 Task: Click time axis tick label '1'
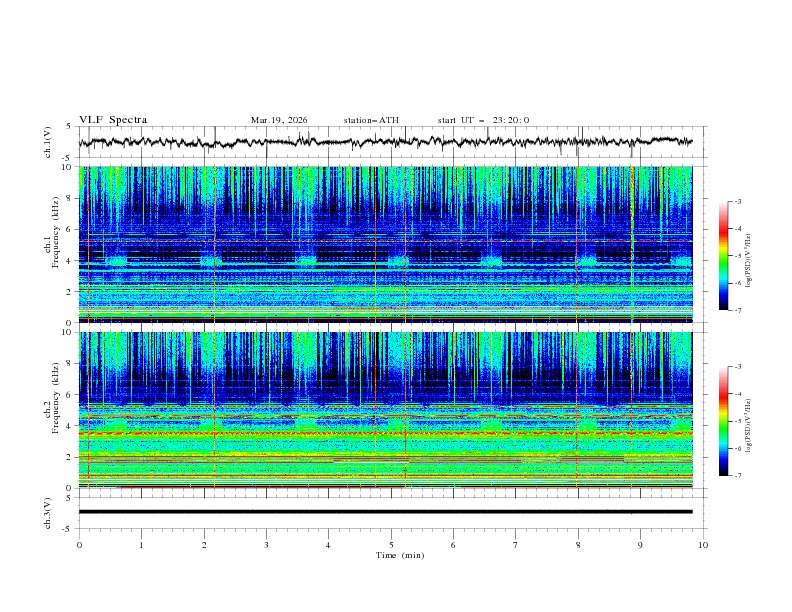(x=141, y=545)
